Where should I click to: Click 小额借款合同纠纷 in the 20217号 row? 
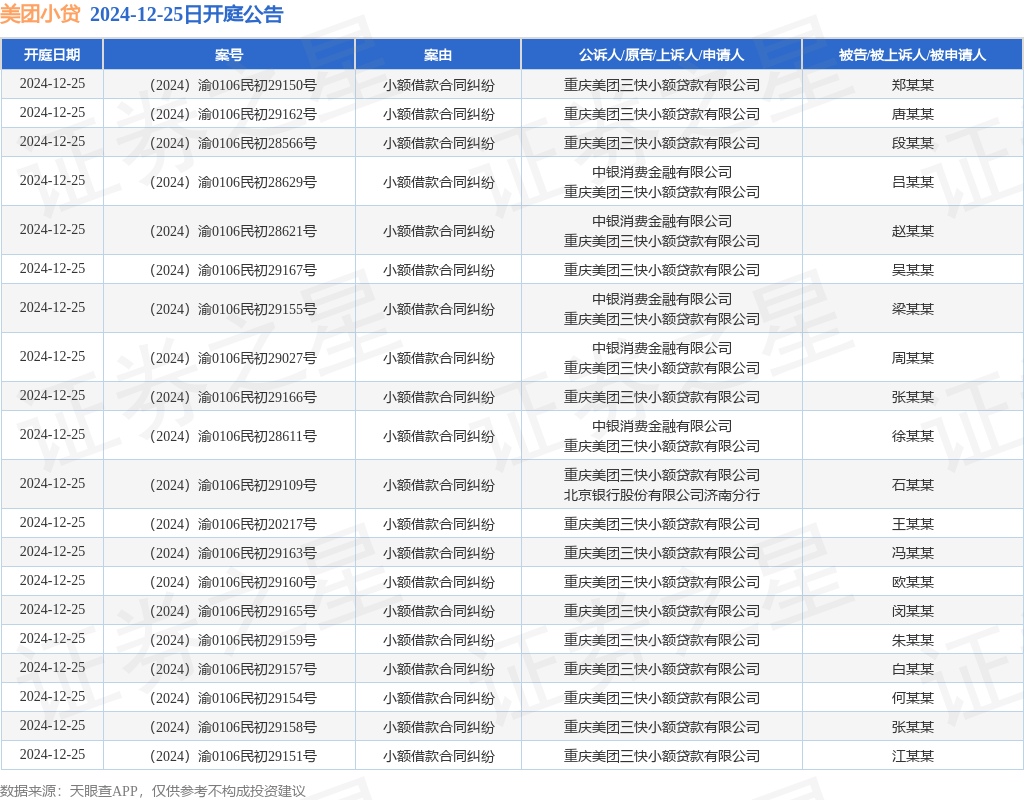(438, 524)
